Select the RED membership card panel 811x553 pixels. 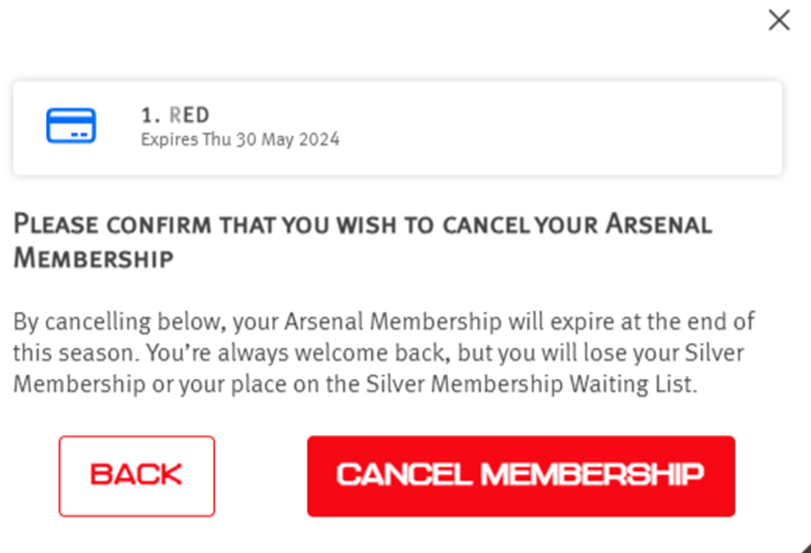(x=397, y=128)
